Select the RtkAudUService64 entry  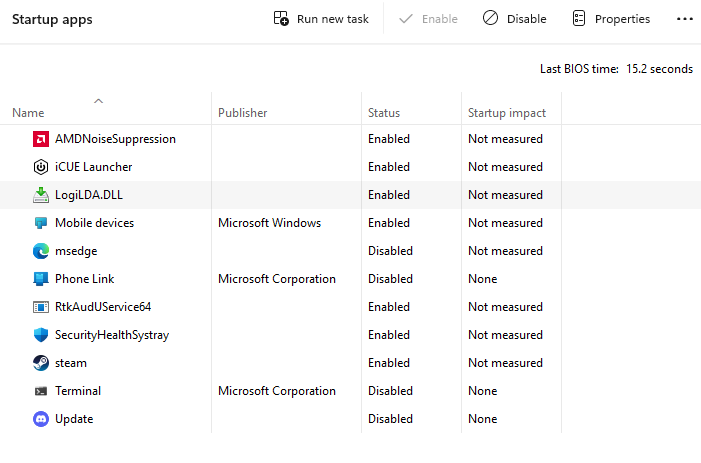click(x=350, y=307)
